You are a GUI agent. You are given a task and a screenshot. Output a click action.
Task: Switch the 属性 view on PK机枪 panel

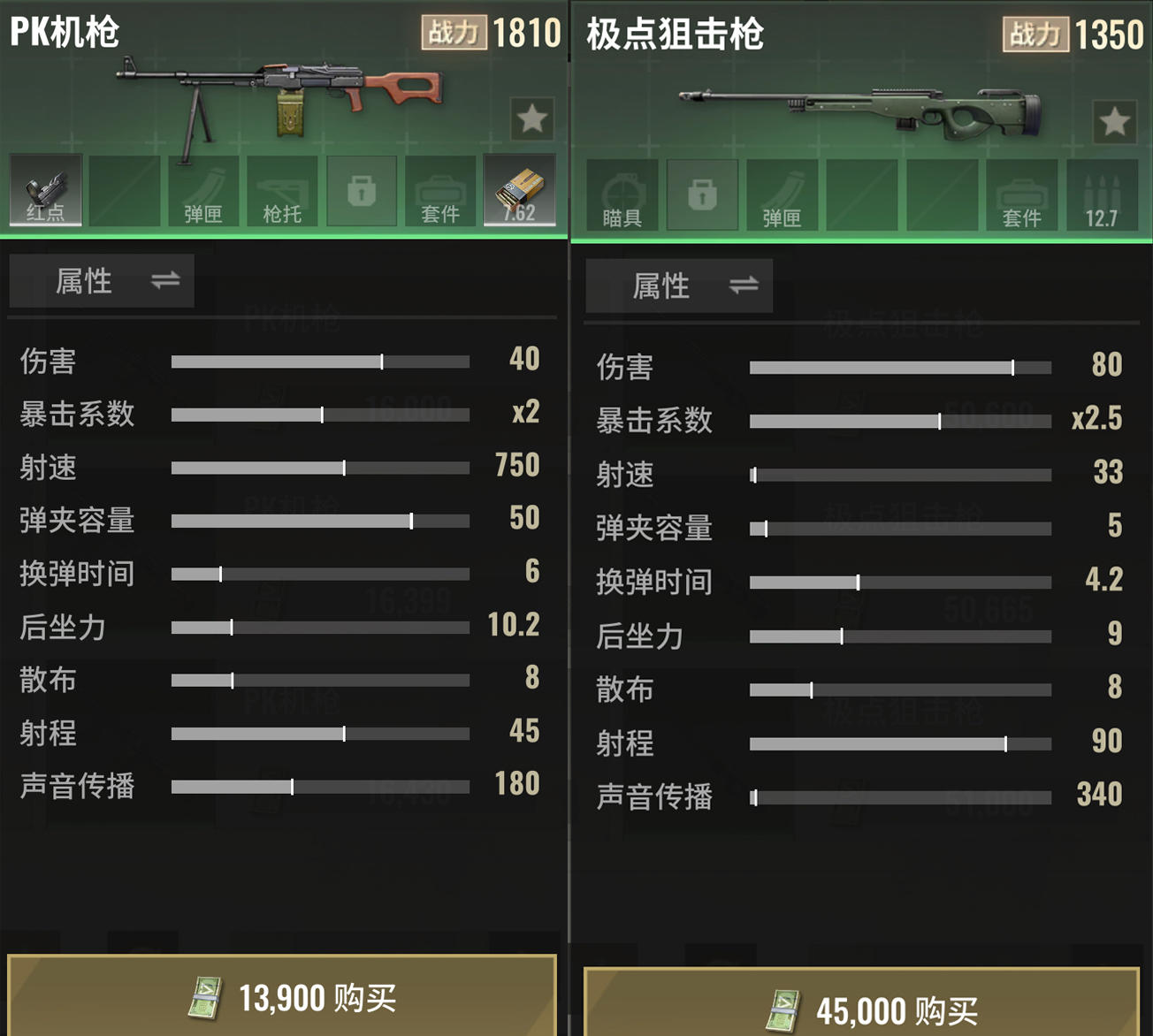(102, 281)
